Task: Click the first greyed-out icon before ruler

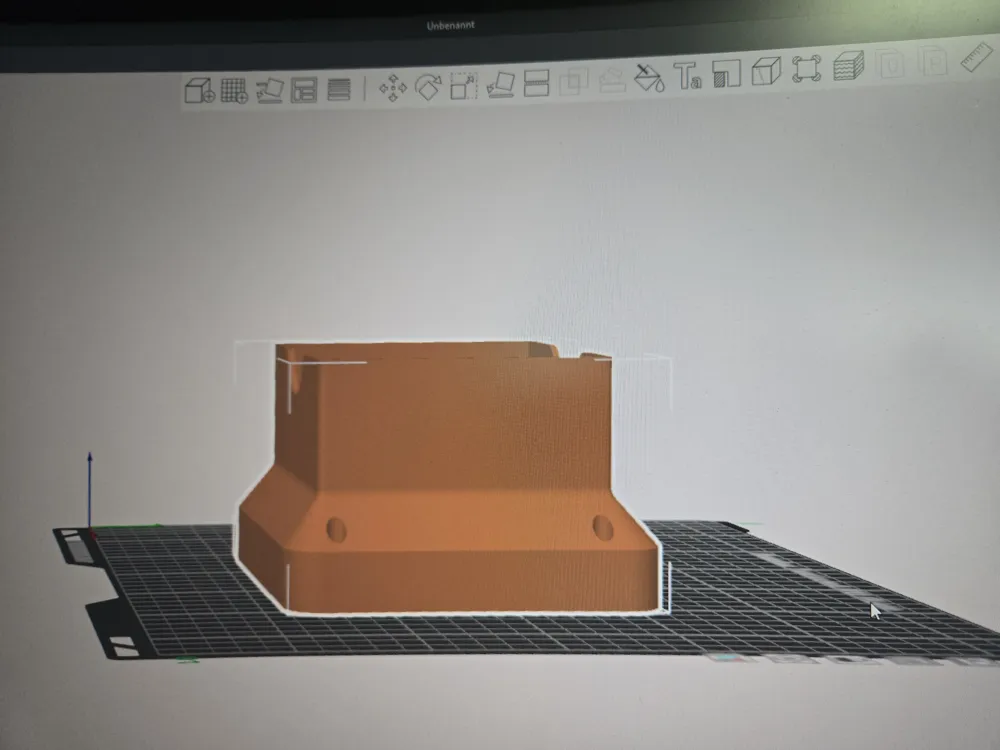Action: point(890,64)
